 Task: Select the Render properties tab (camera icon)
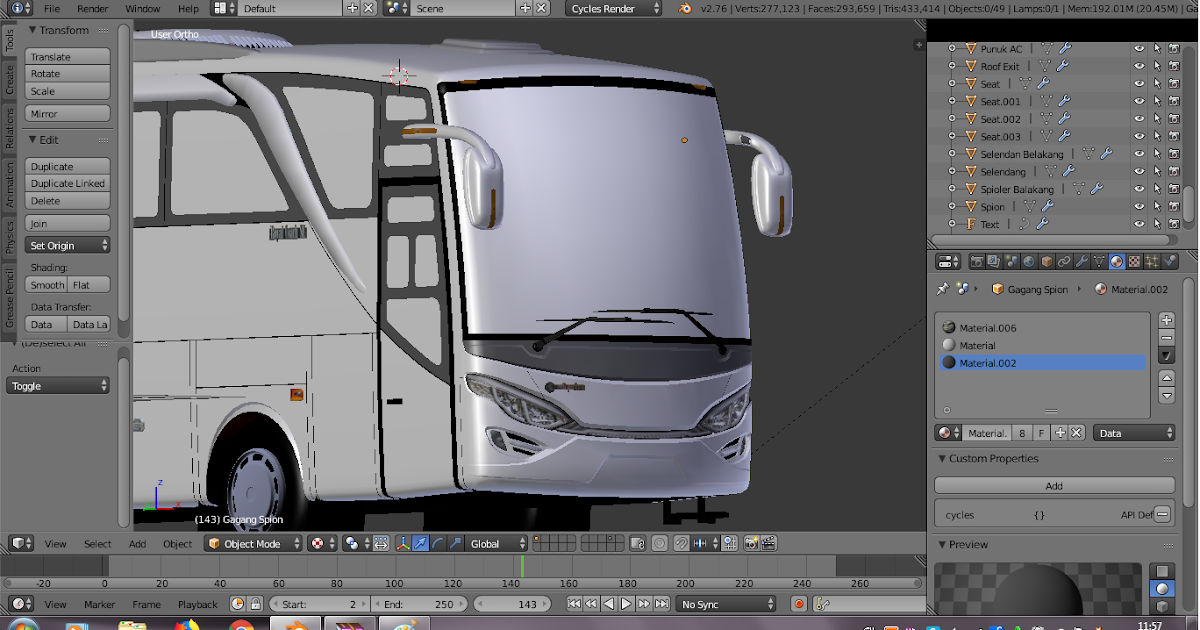point(976,263)
